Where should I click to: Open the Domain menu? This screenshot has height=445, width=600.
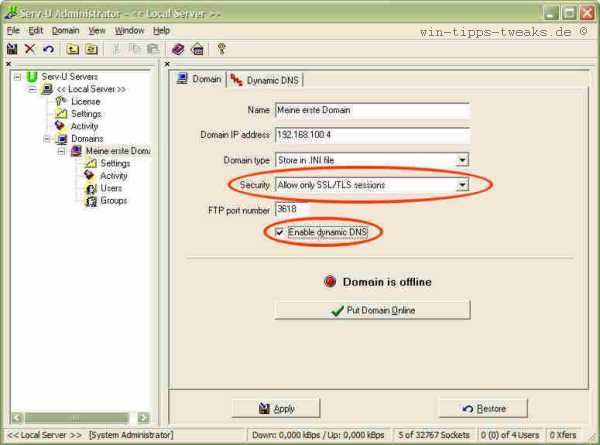[x=65, y=31]
